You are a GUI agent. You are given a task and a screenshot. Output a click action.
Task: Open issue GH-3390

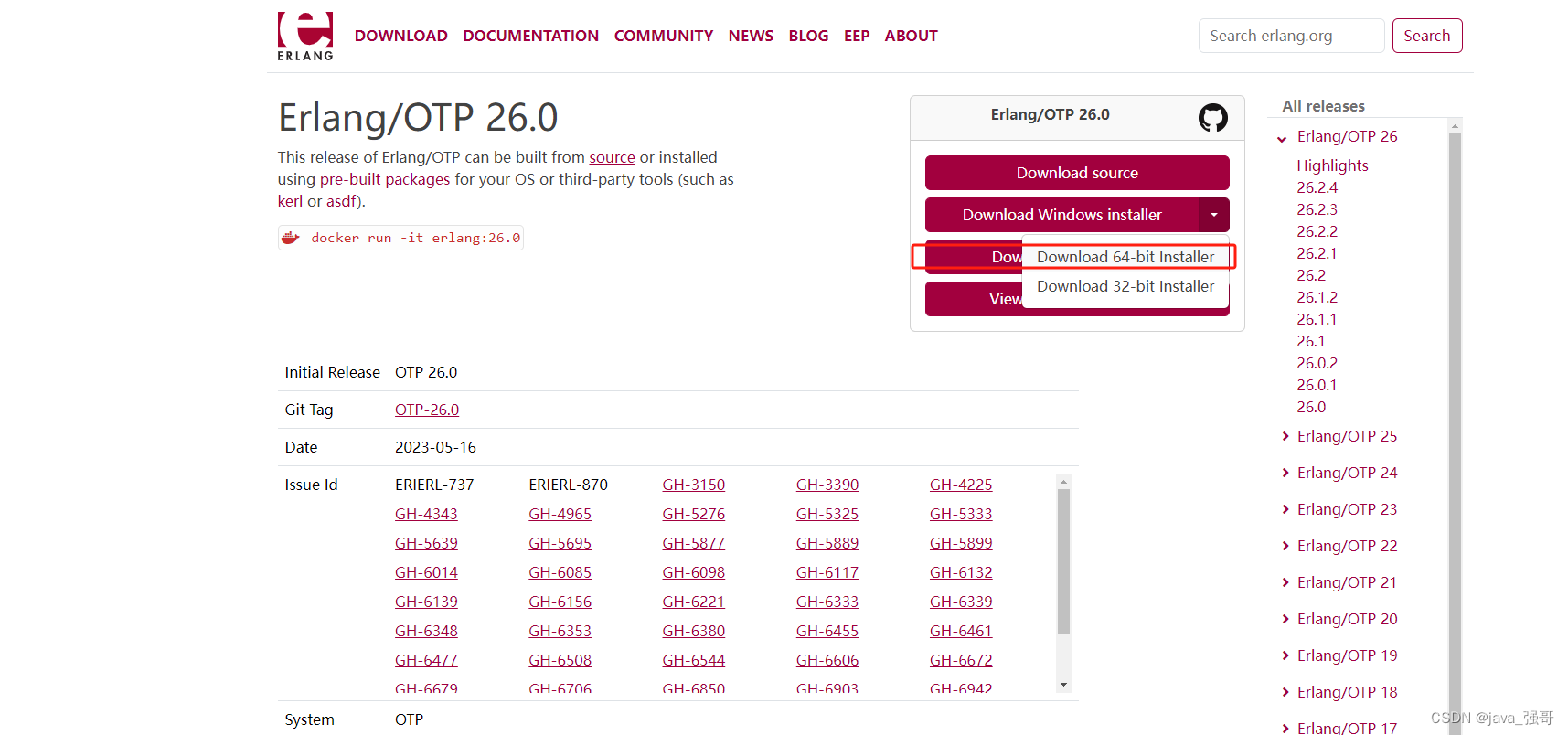click(x=827, y=485)
